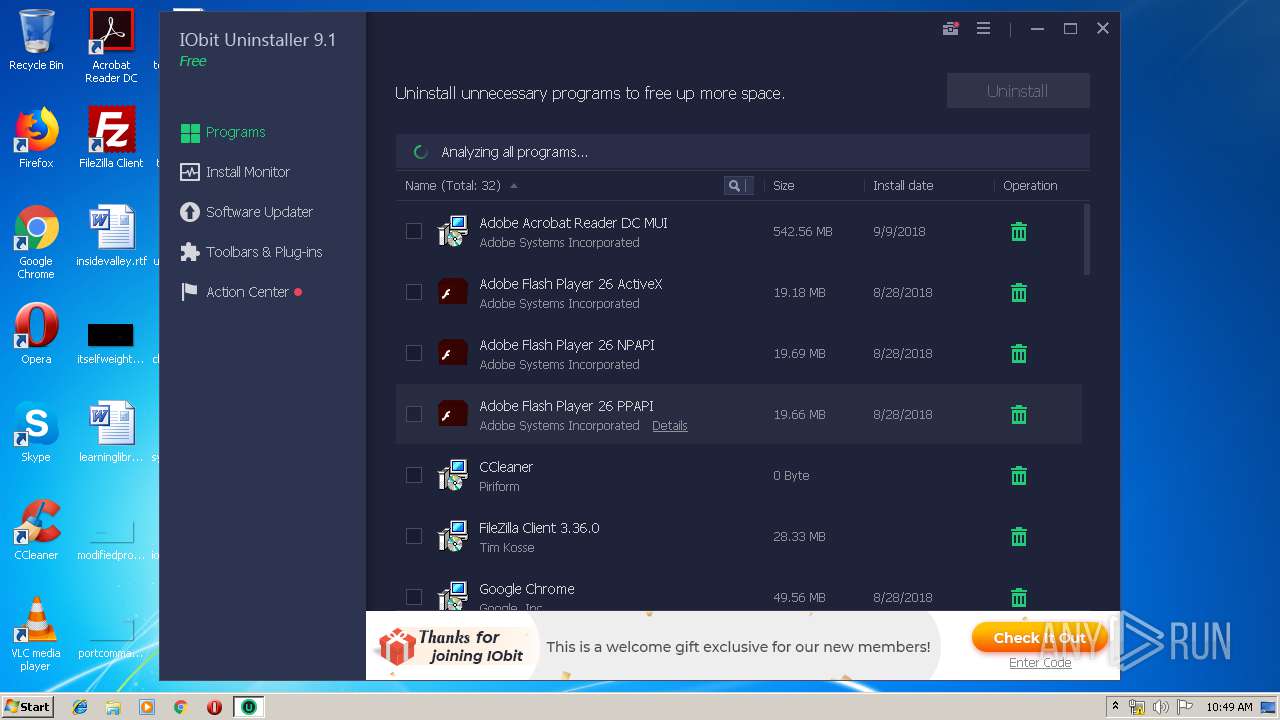This screenshot has width=1280, height=720.
Task: Click the Check It Out button
Action: [x=1039, y=638]
